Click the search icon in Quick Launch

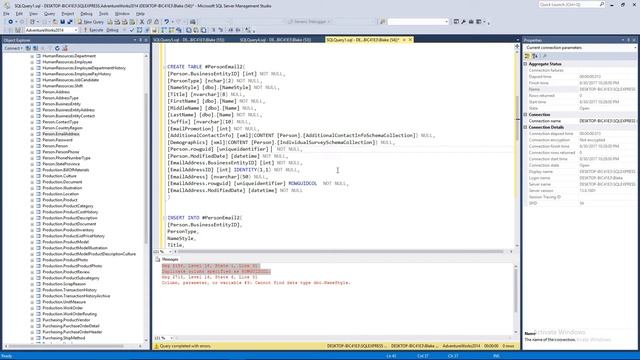602,4
